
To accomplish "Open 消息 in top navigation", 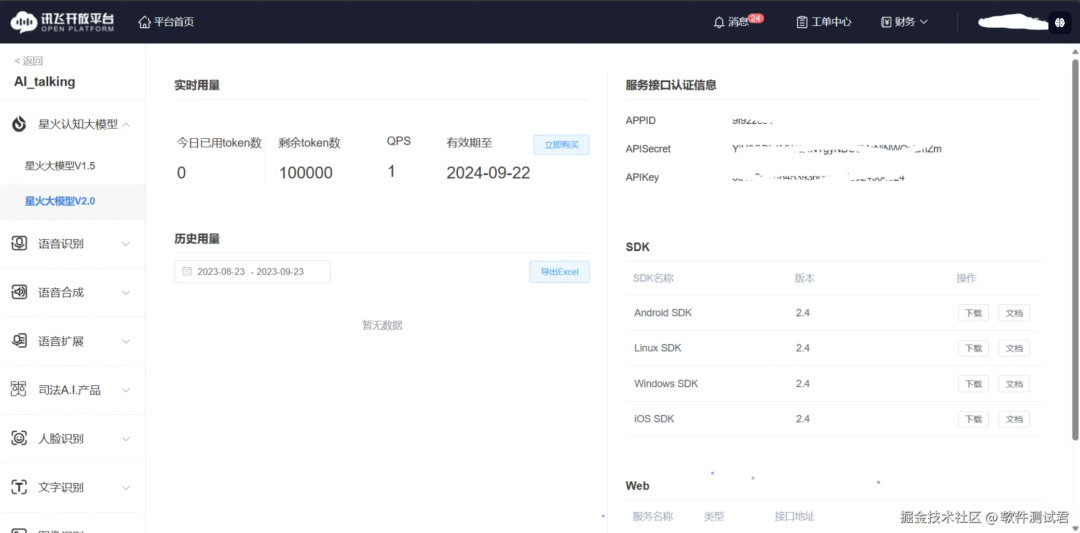I will coord(738,22).
